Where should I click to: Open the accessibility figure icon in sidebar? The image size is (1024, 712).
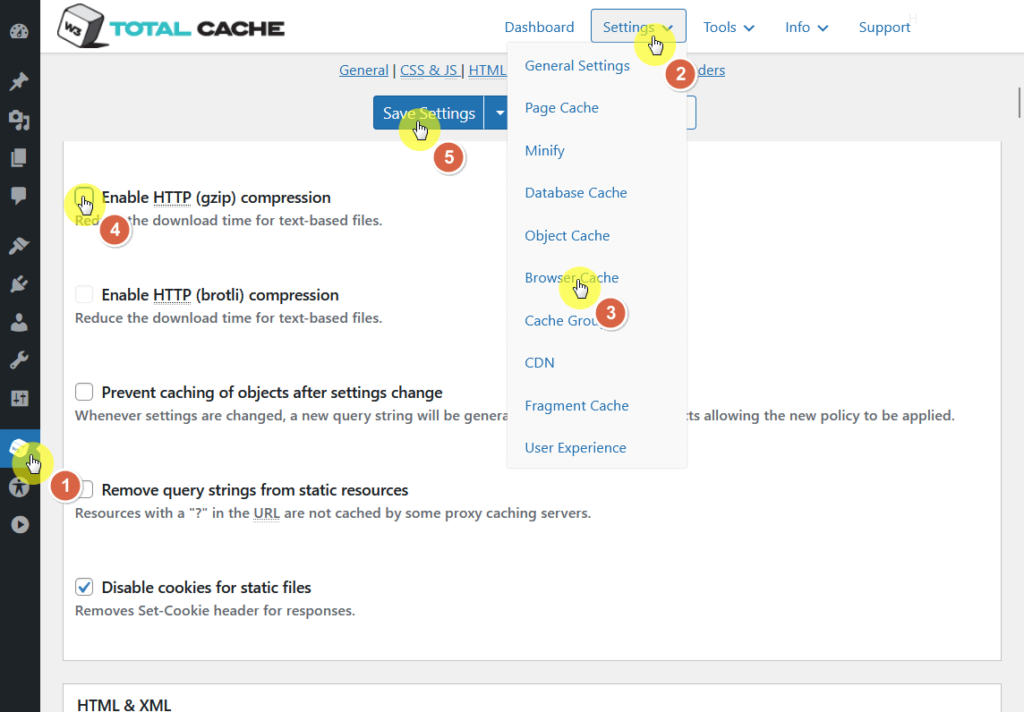[19, 487]
